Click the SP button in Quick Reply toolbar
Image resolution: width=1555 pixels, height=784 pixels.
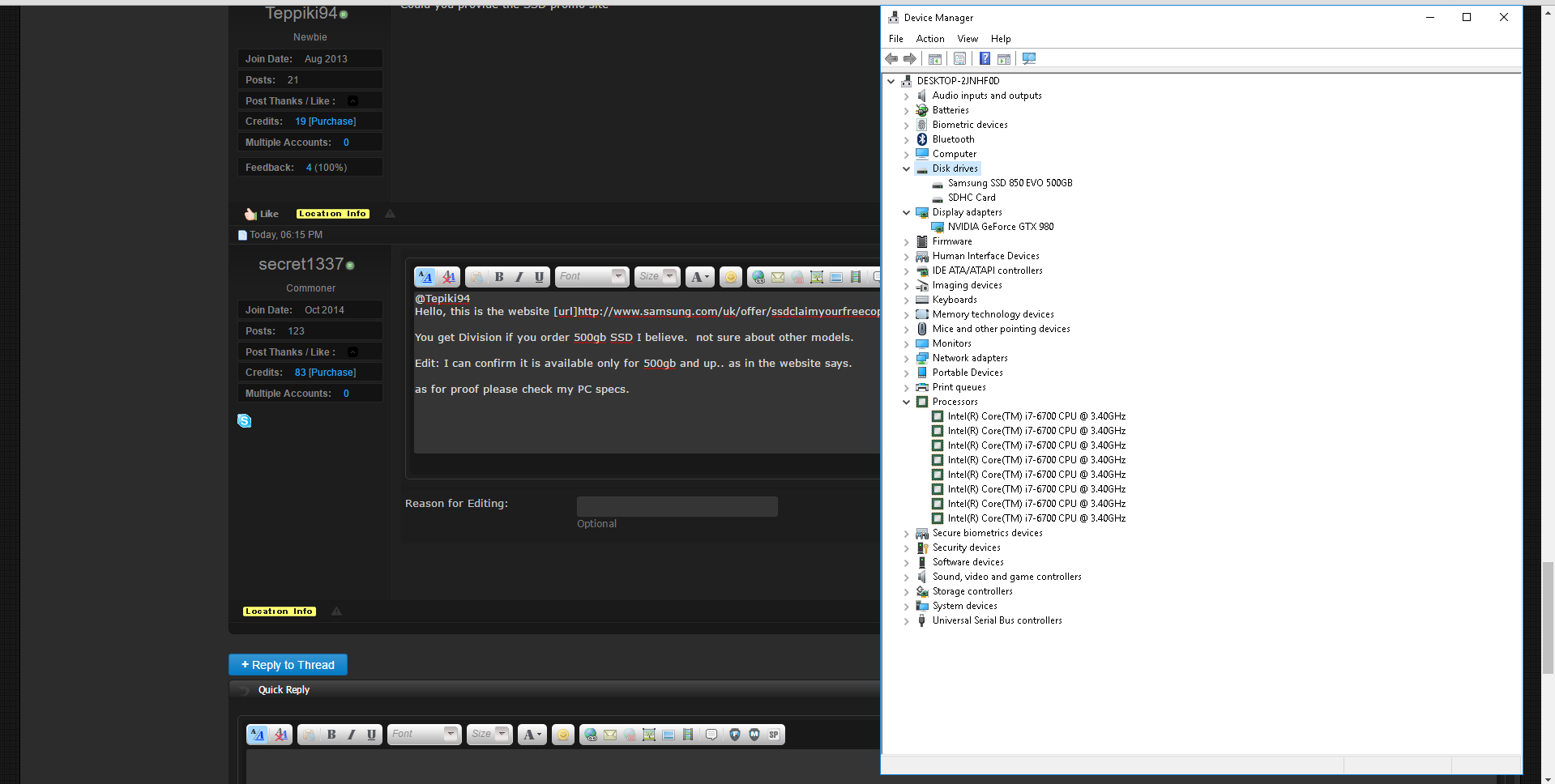click(774, 735)
